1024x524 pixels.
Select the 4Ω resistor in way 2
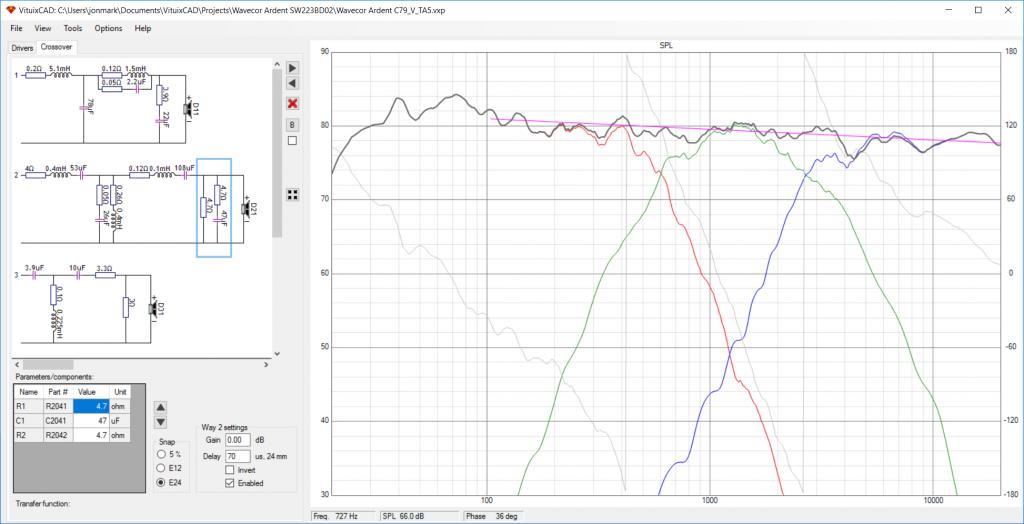[x=35, y=175]
